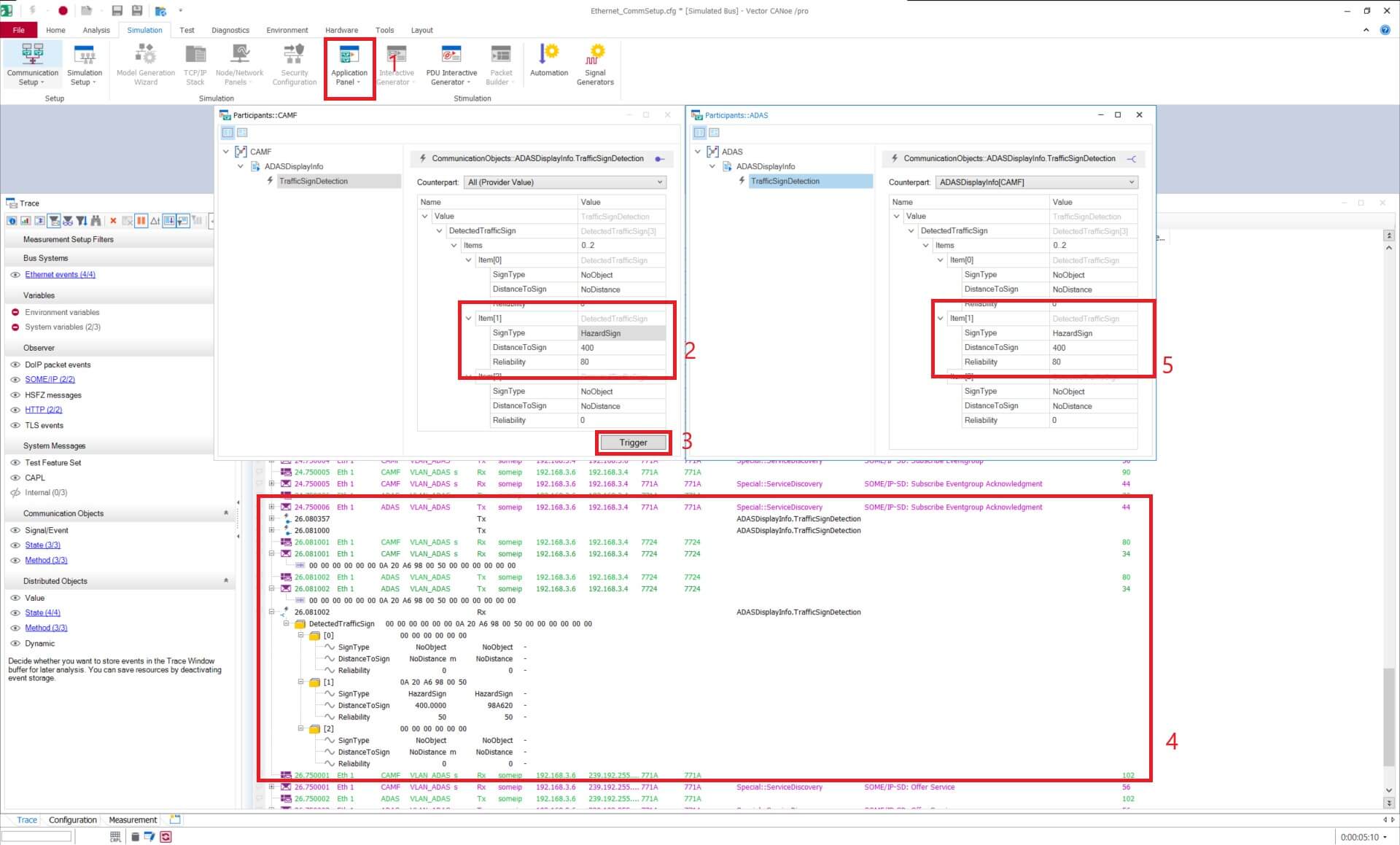Screen dimensions: 1400x845
Task: Toggle eye icon for TLS events
Action: click(15, 425)
